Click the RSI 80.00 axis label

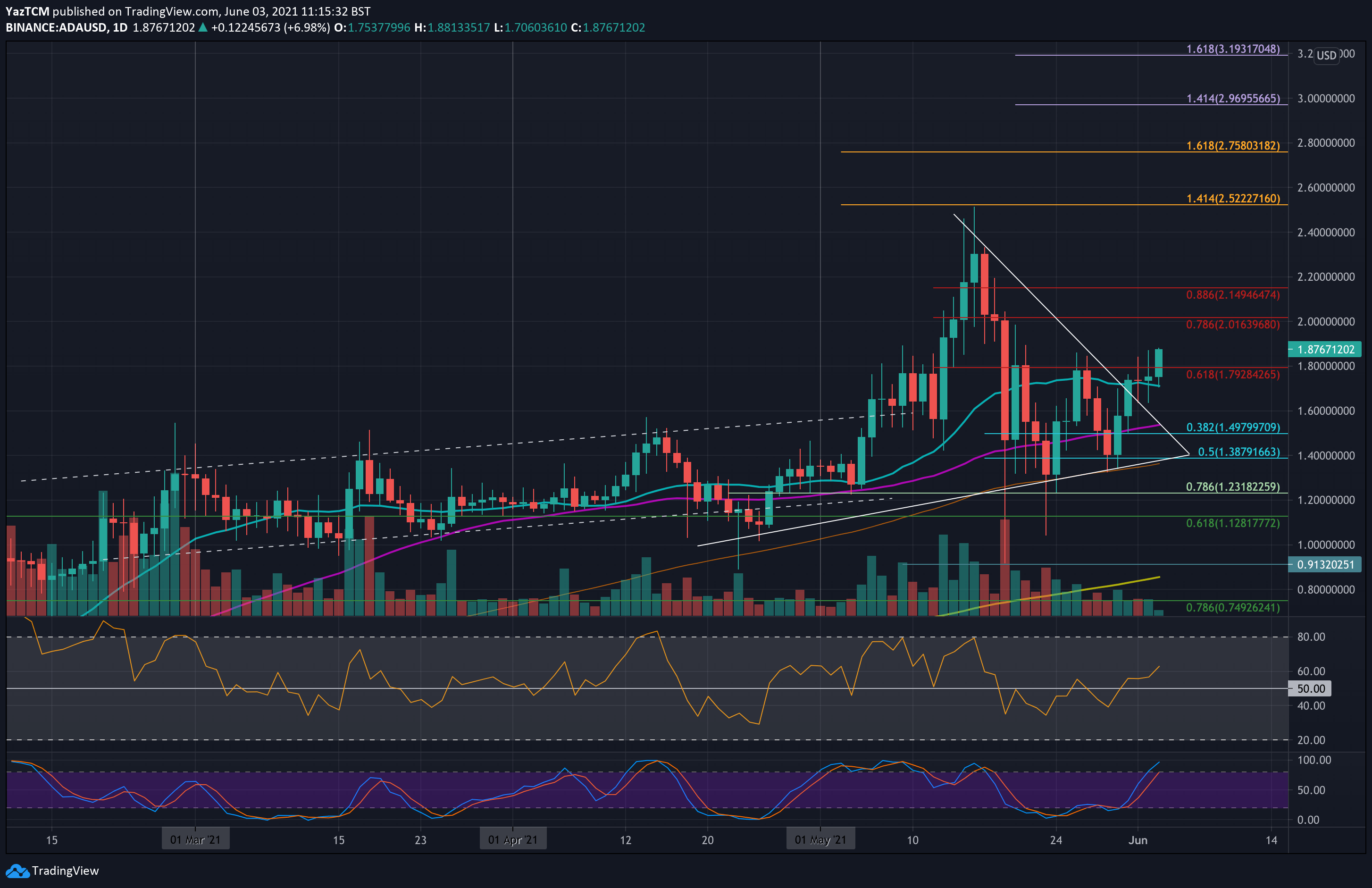[1311, 637]
